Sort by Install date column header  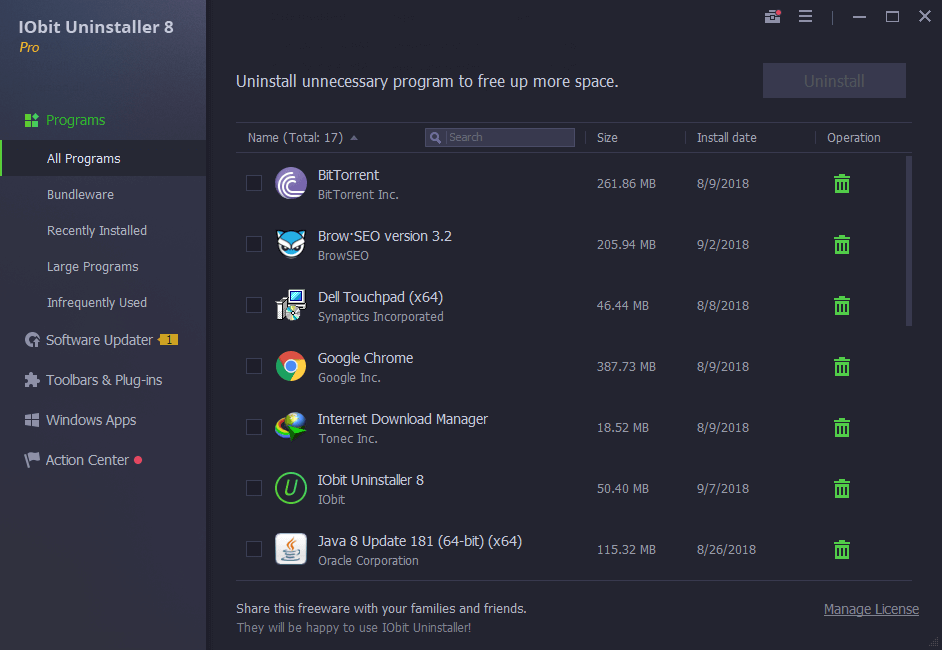[x=726, y=138]
